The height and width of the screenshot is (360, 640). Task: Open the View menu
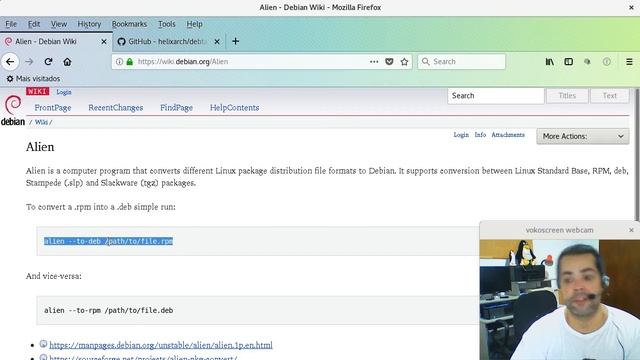click(x=59, y=24)
